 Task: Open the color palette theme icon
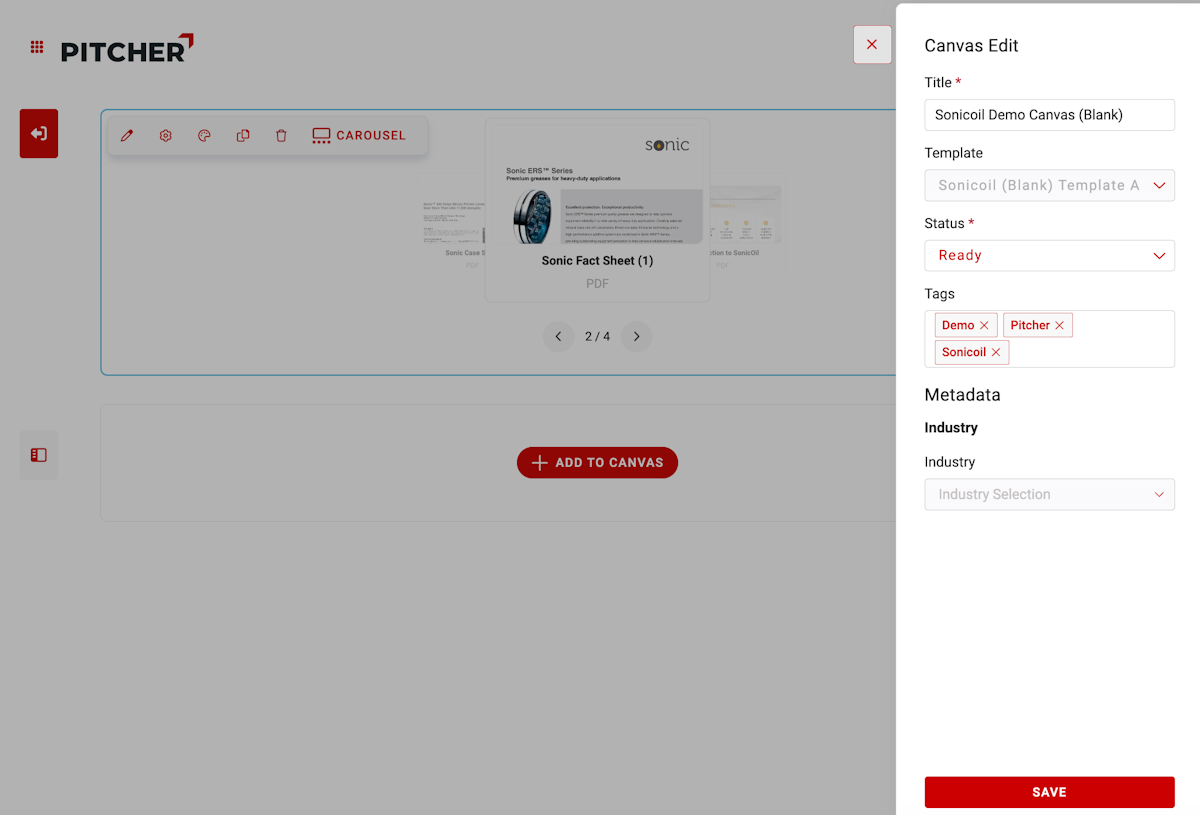(204, 136)
